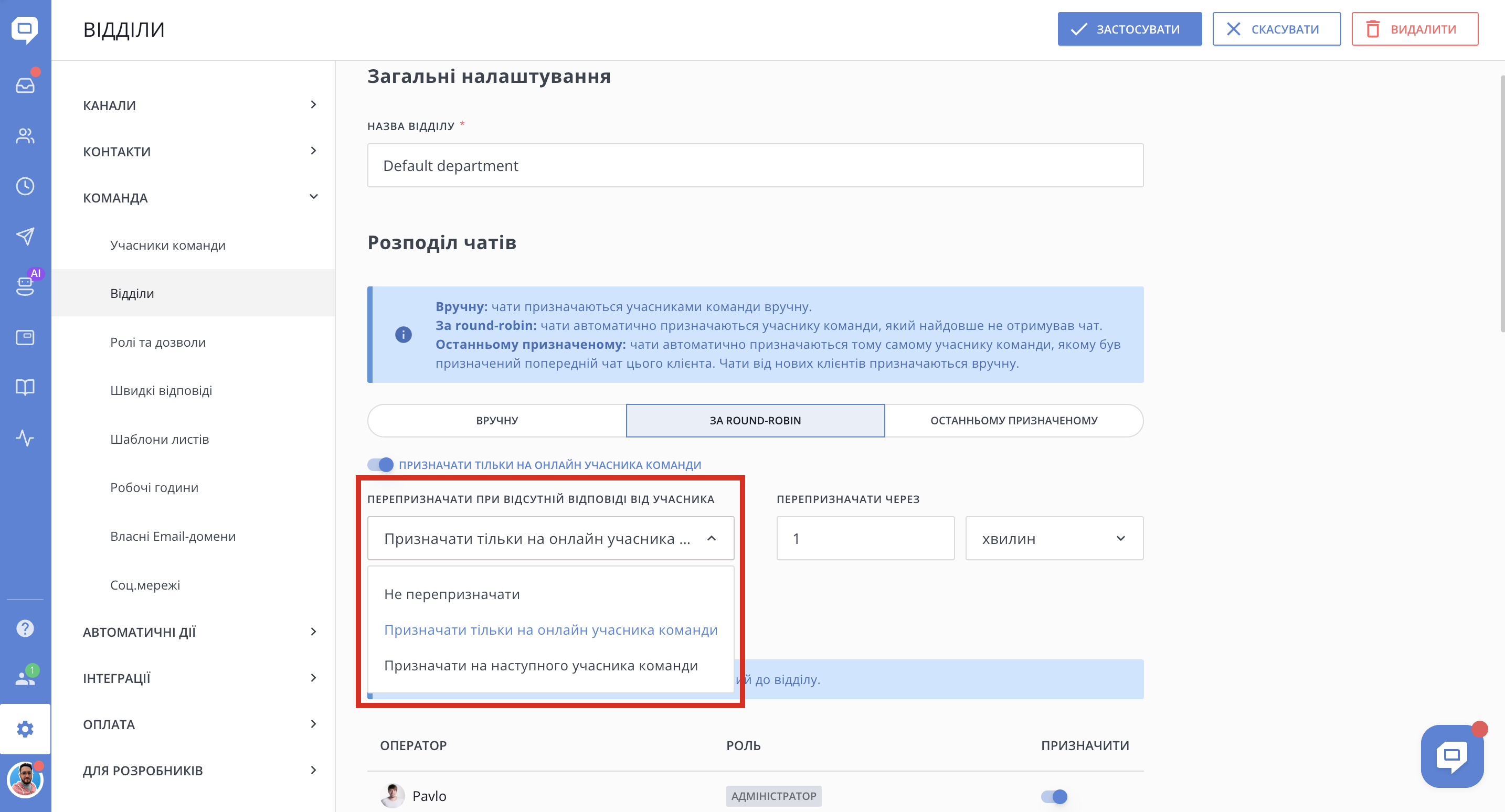
Task: Click the Видалити button
Action: tap(1414, 29)
